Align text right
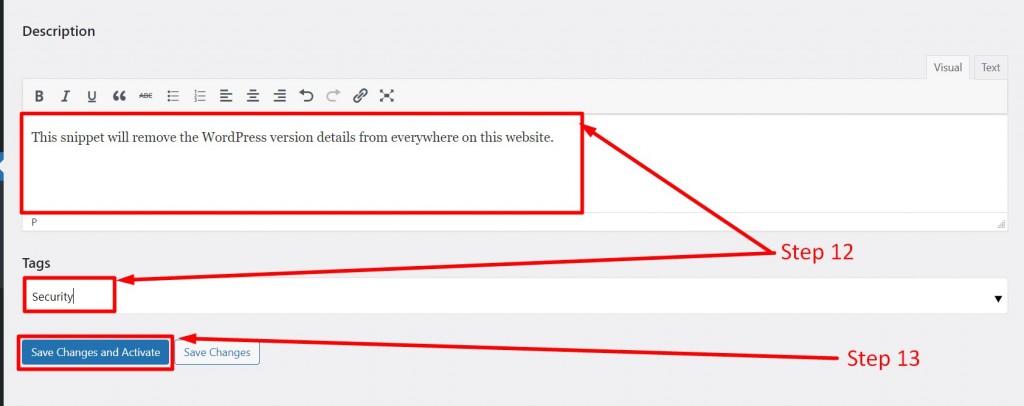The image size is (1024, 406). click(x=280, y=96)
